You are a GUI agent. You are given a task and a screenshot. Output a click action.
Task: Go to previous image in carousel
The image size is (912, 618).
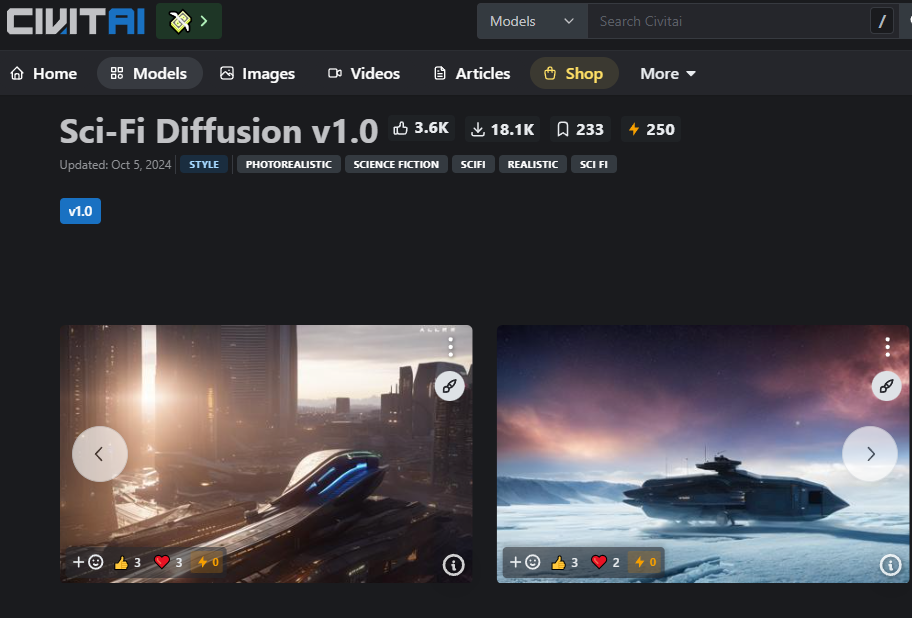99,454
